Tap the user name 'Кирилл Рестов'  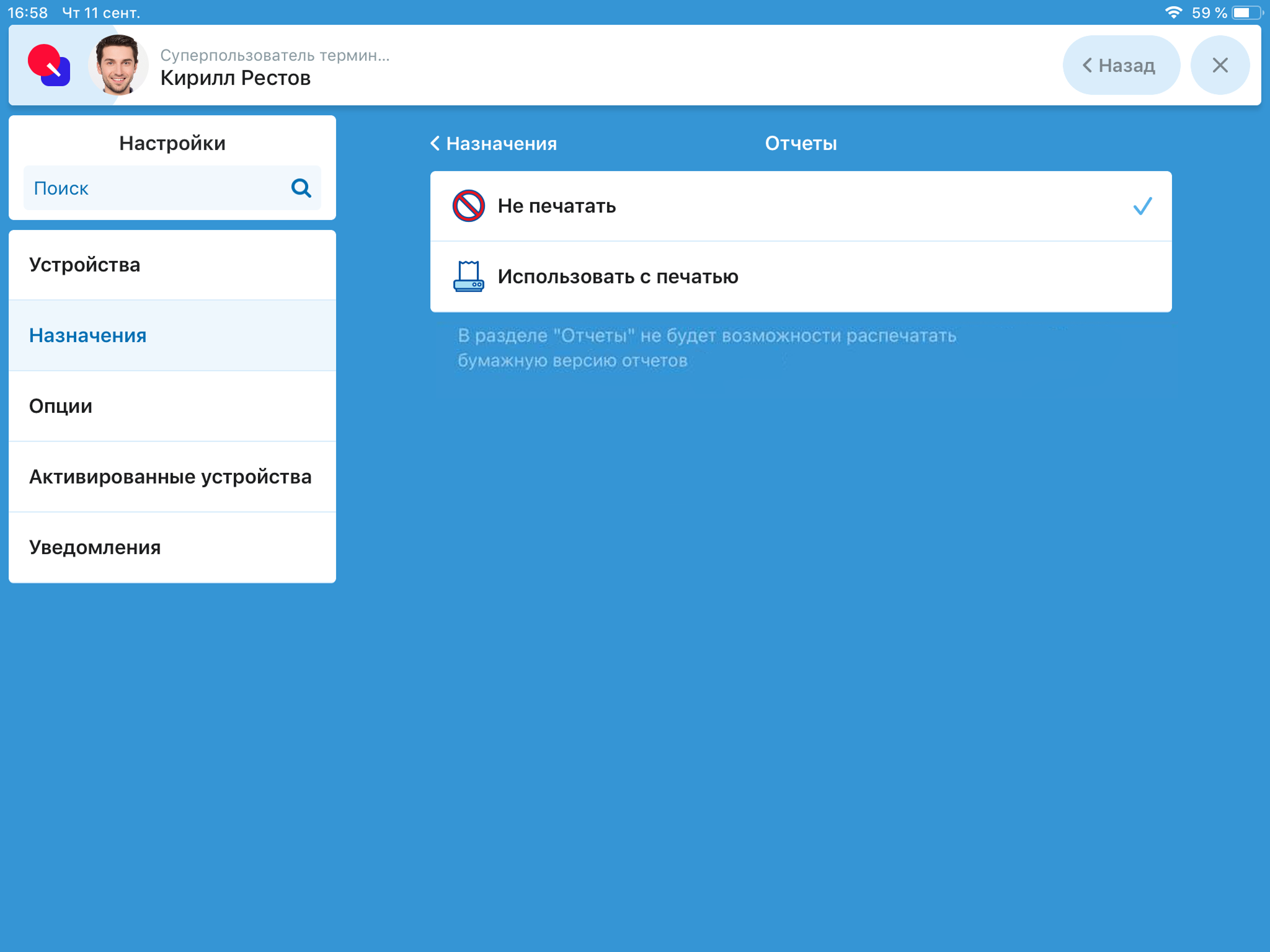[235, 78]
